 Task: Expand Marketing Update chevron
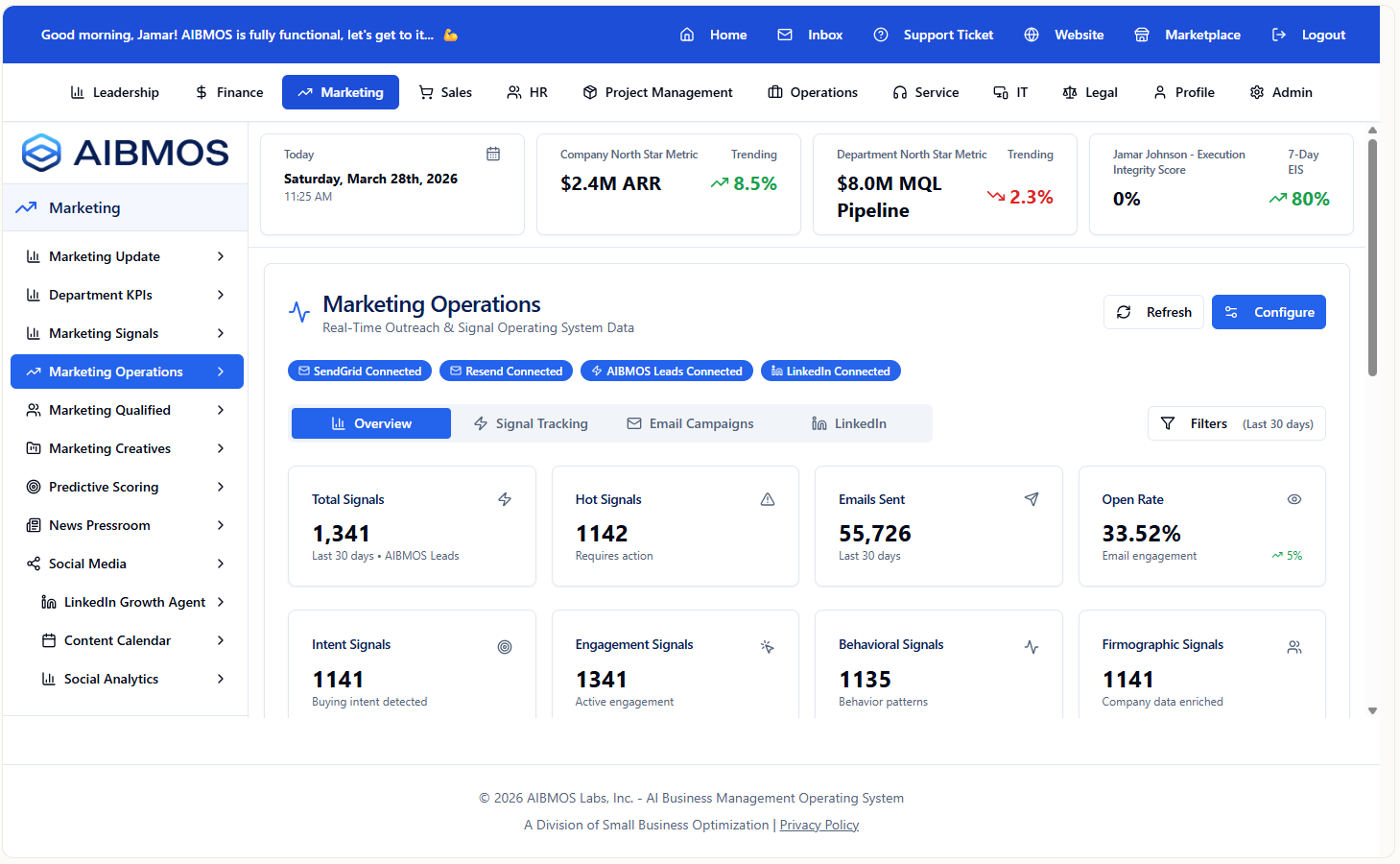221,256
